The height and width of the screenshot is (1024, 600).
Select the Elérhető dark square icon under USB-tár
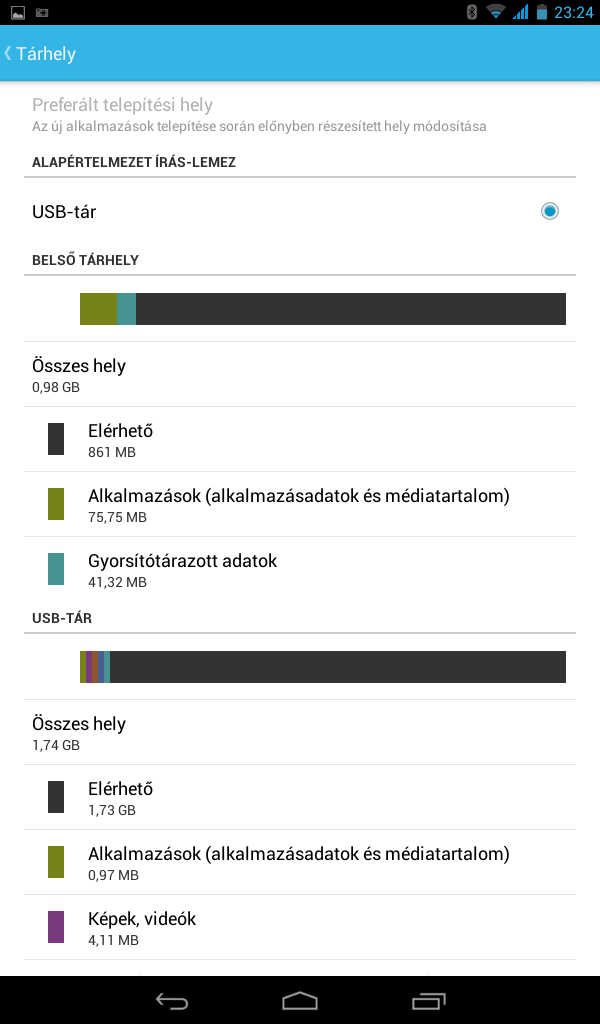[x=55, y=797]
